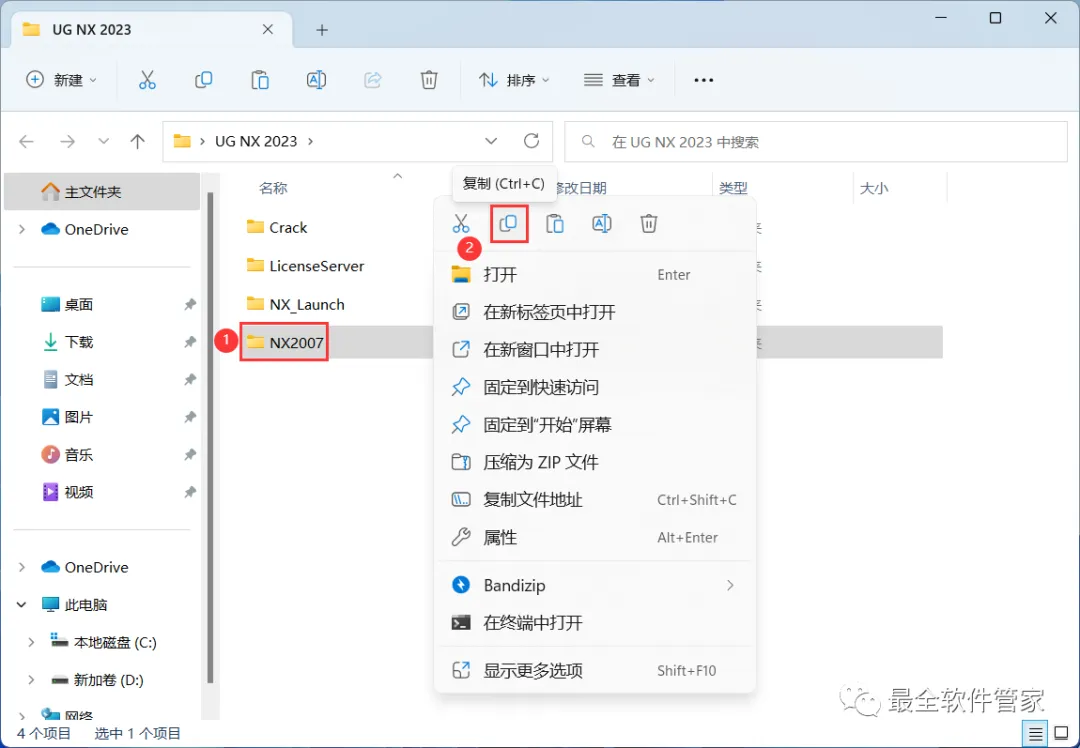Click the Share icon in the top toolbar

(373, 80)
